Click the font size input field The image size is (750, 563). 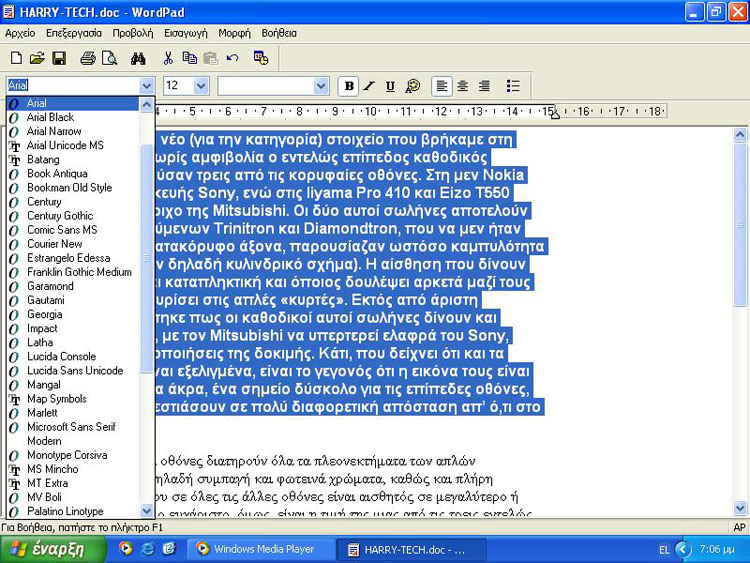tap(179, 86)
